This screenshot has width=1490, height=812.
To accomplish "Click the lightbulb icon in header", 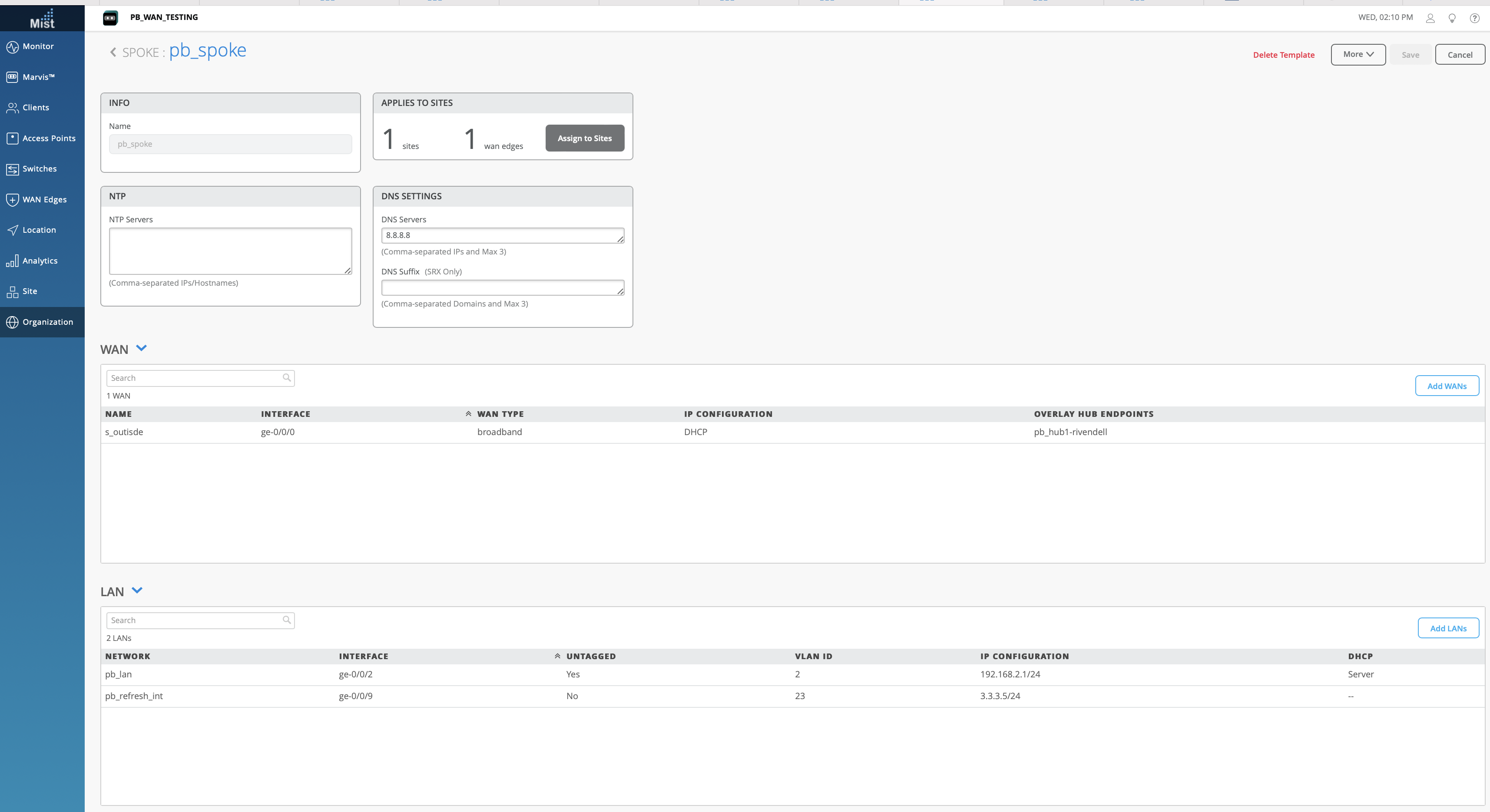I will [x=1452, y=18].
